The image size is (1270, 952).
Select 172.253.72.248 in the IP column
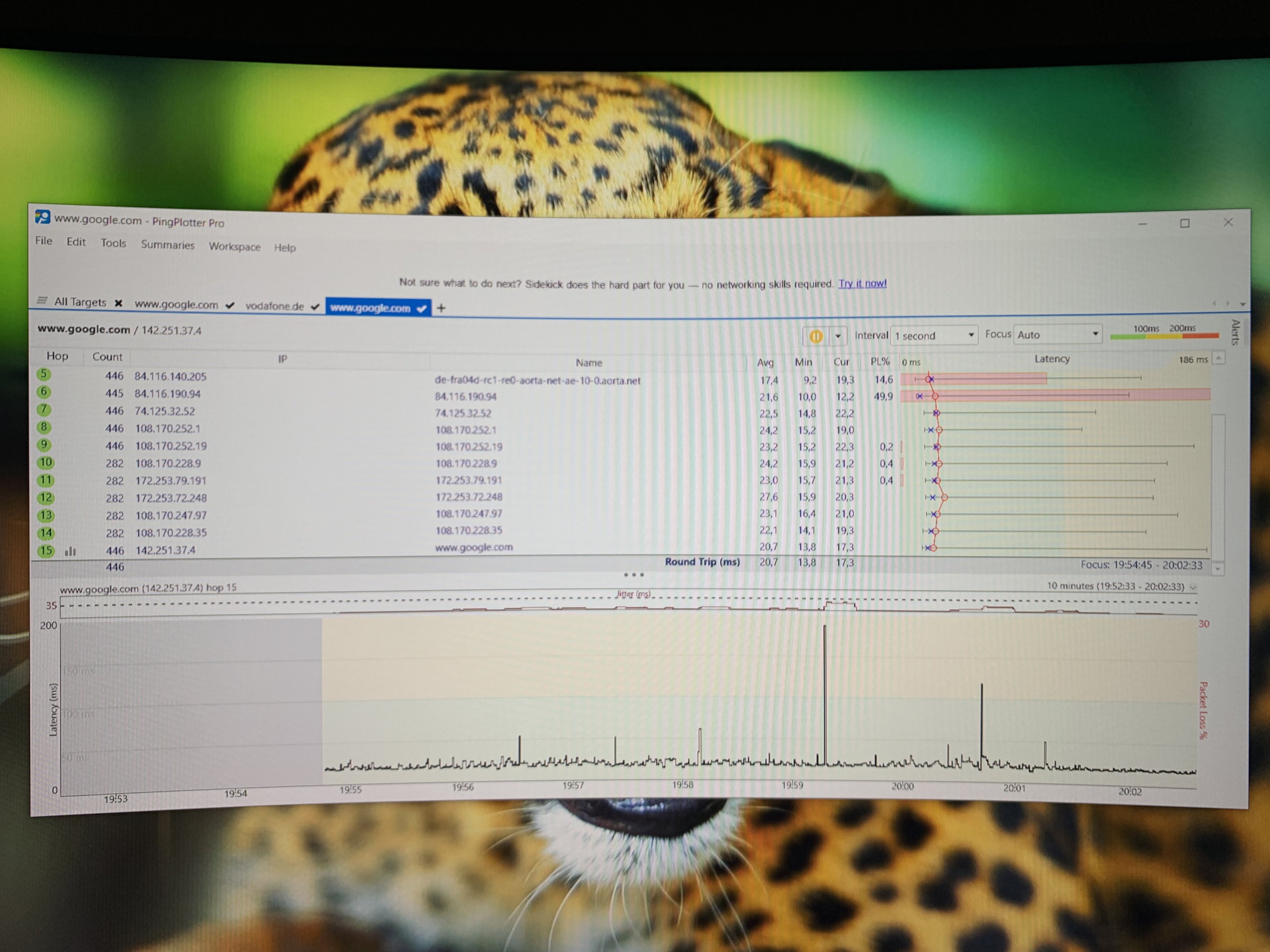point(171,498)
